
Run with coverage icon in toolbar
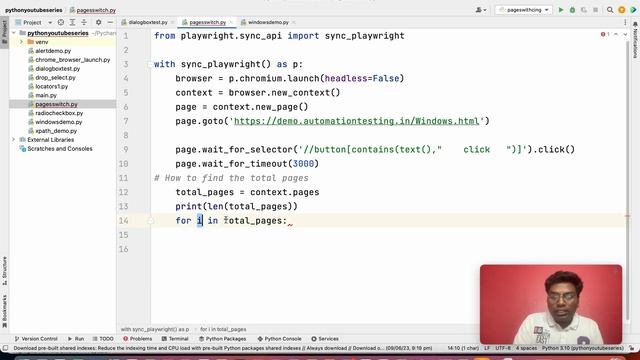pyautogui.click(x=584, y=10)
